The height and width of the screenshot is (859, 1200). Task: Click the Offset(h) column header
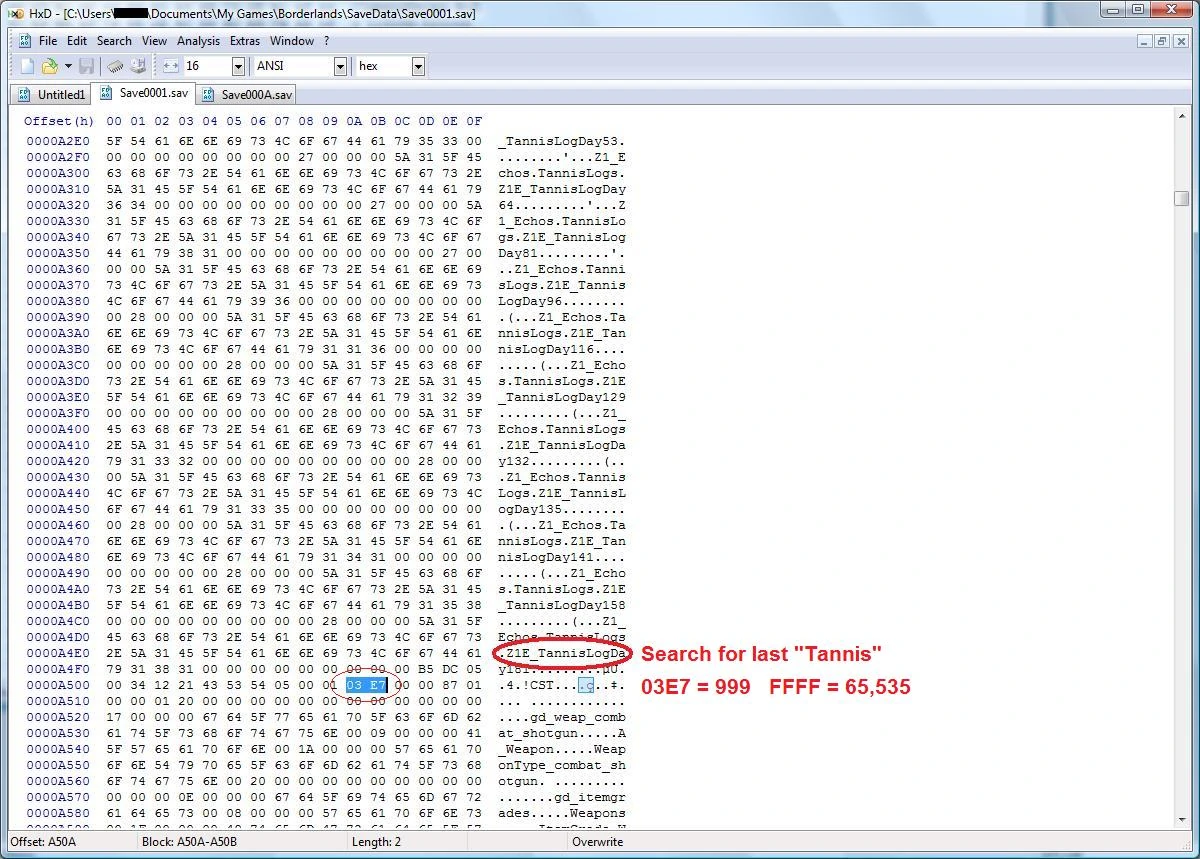click(58, 121)
